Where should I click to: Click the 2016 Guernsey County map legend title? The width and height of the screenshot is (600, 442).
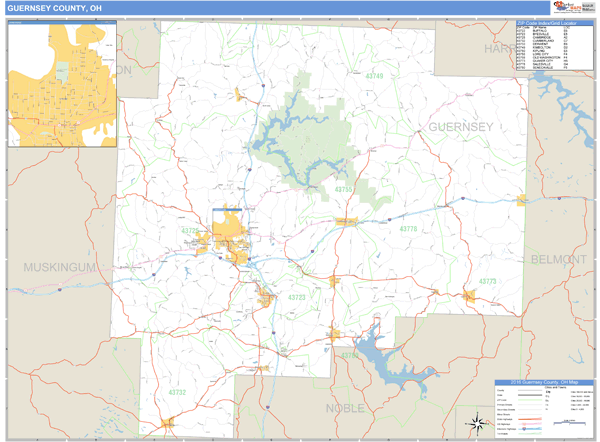coord(542,383)
